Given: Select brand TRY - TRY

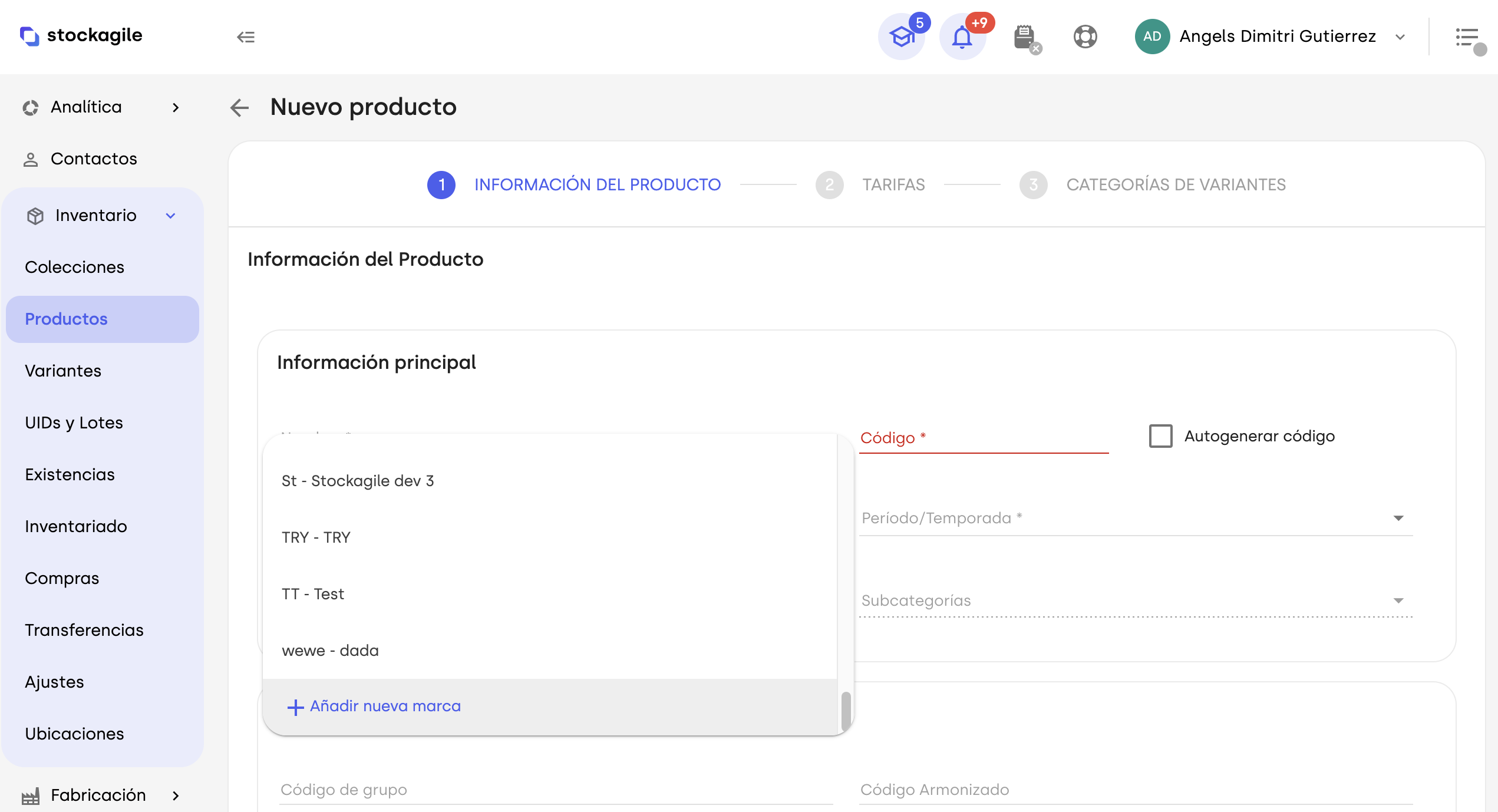Looking at the screenshot, I should pos(550,537).
